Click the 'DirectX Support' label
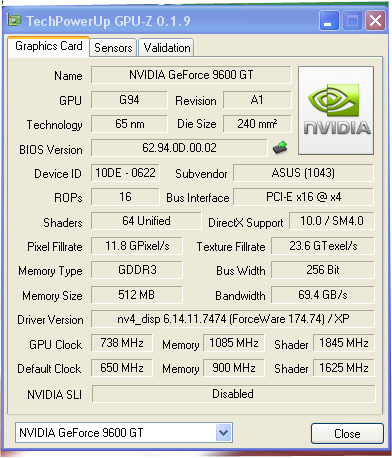The height and width of the screenshot is (458, 392). coord(246,223)
